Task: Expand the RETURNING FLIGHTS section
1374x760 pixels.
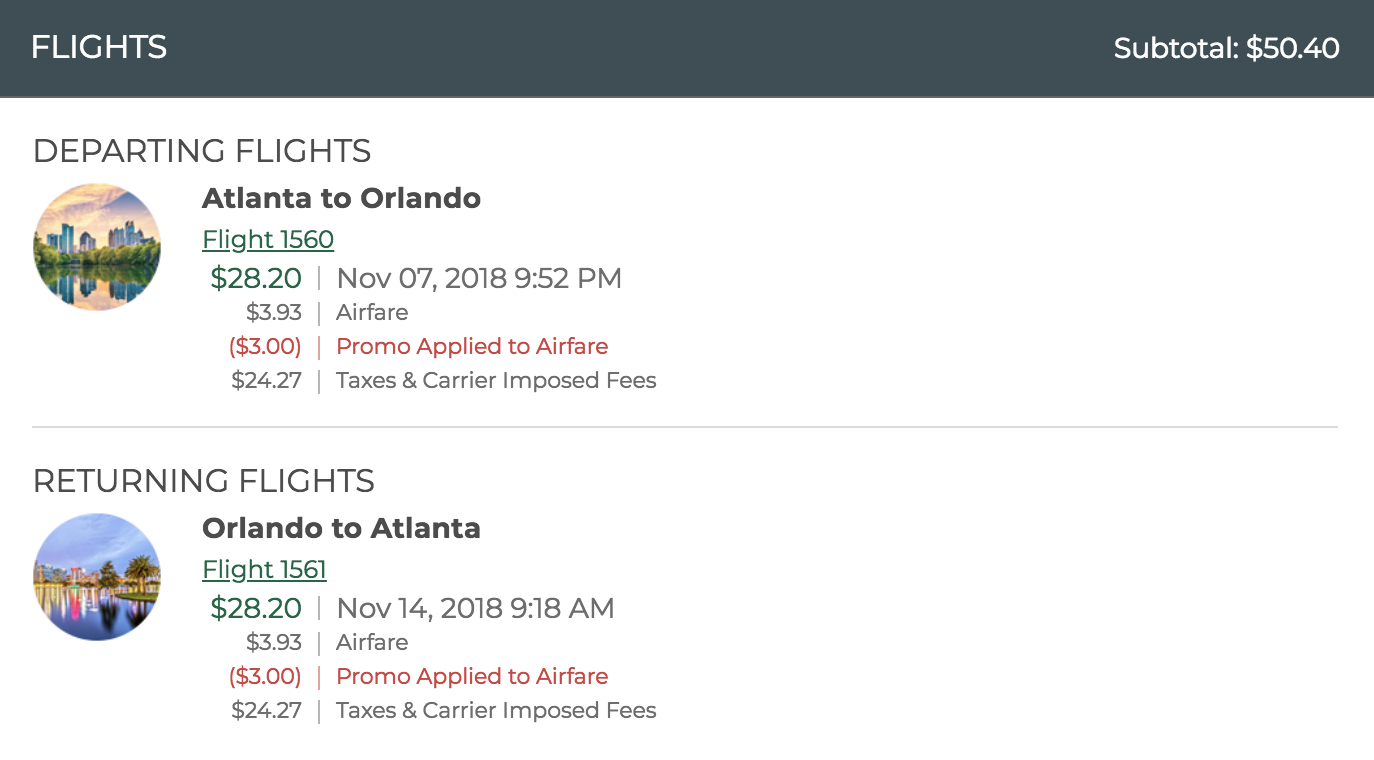Action: 204,481
